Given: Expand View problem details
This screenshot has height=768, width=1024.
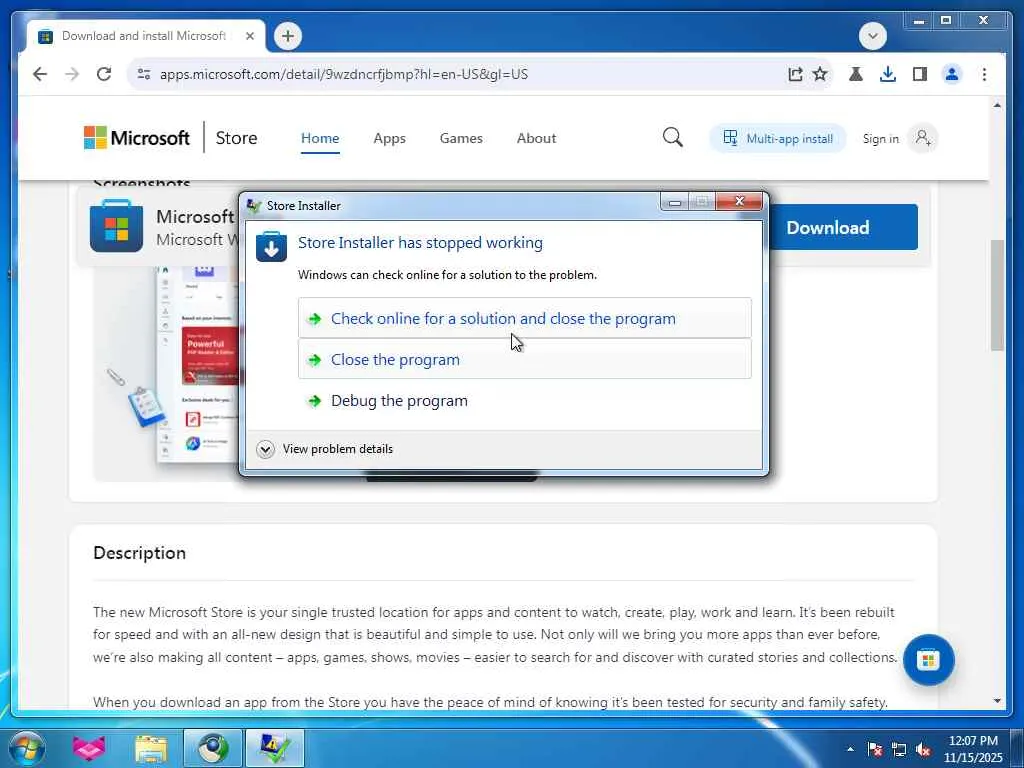Looking at the screenshot, I should [x=325, y=449].
